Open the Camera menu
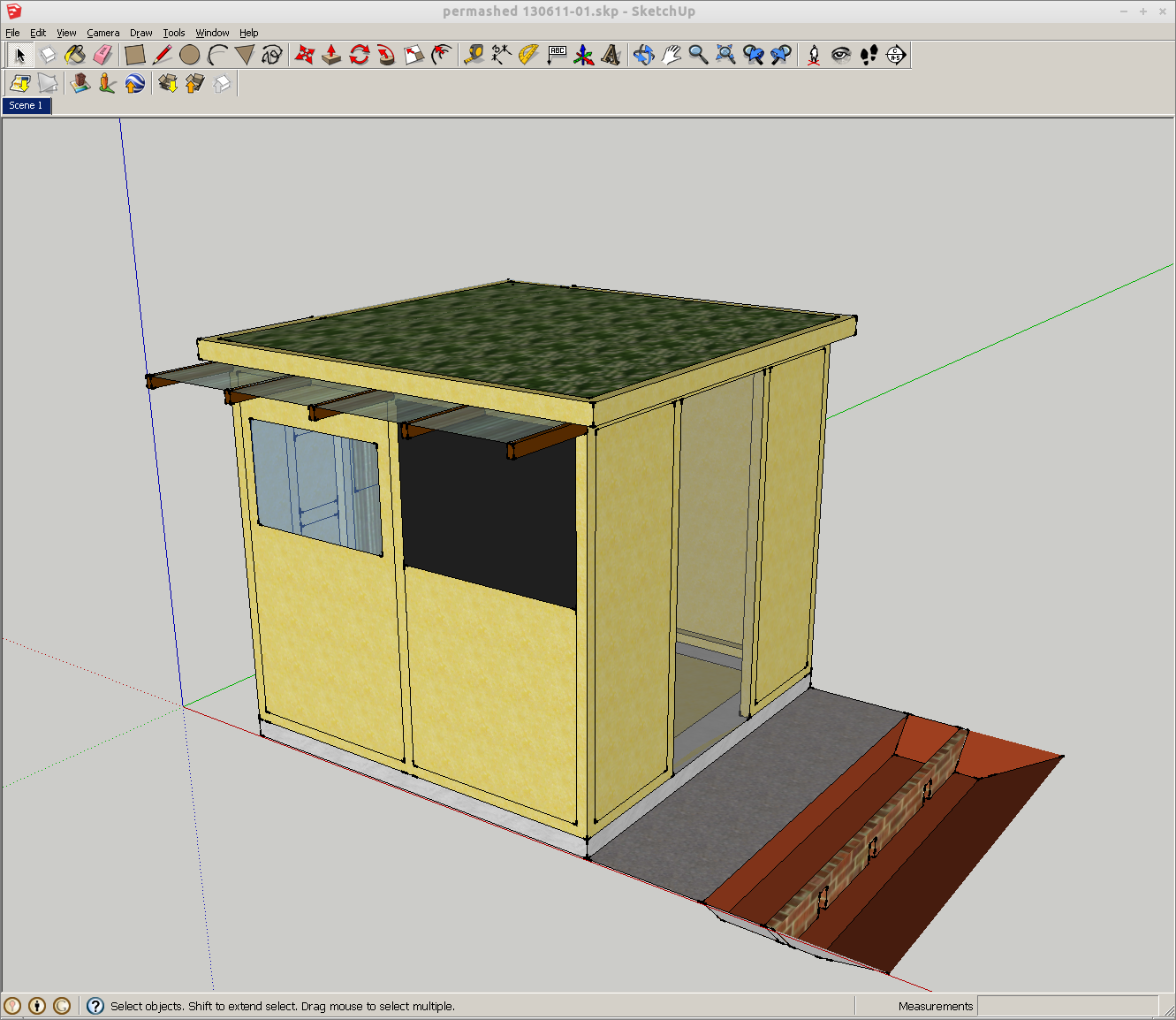1176x1020 pixels. point(102,33)
